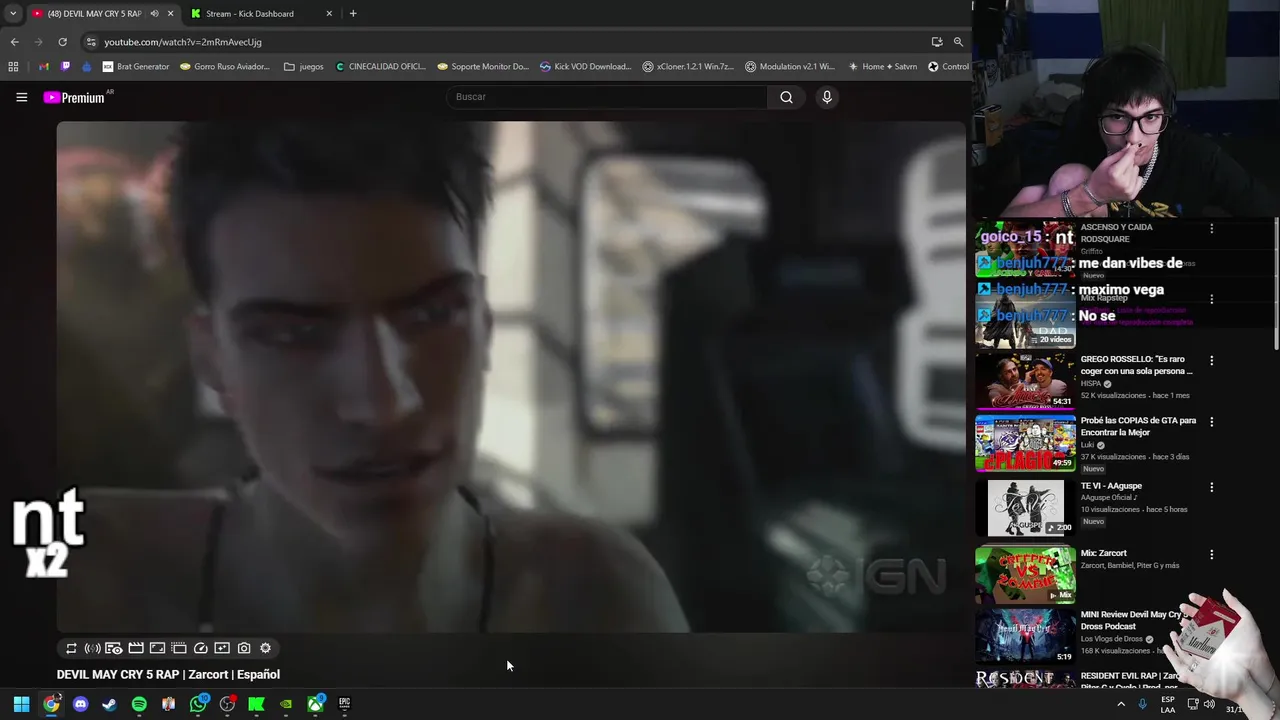This screenshot has width=1280, height=720.
Task: Open the xCloner.1.2.1 Win bookmark
Action: [x=688, y=67]
